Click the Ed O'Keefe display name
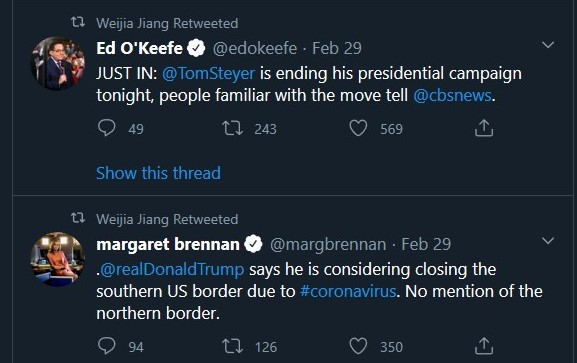 click(x=139, y=48)
